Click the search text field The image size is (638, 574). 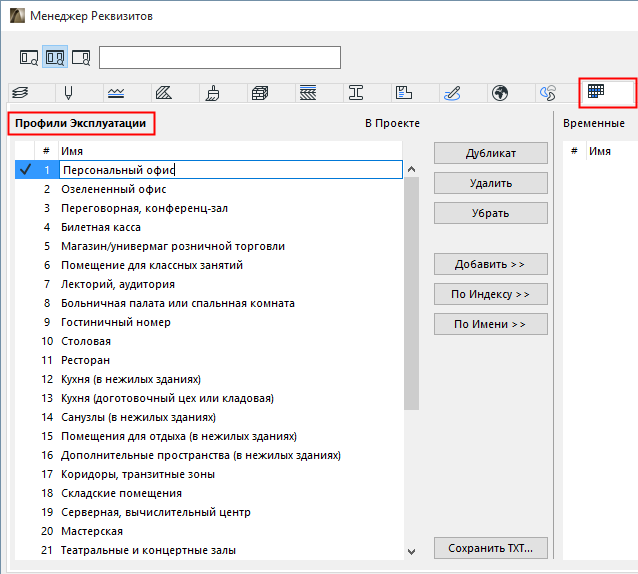(x=220, y=57)
